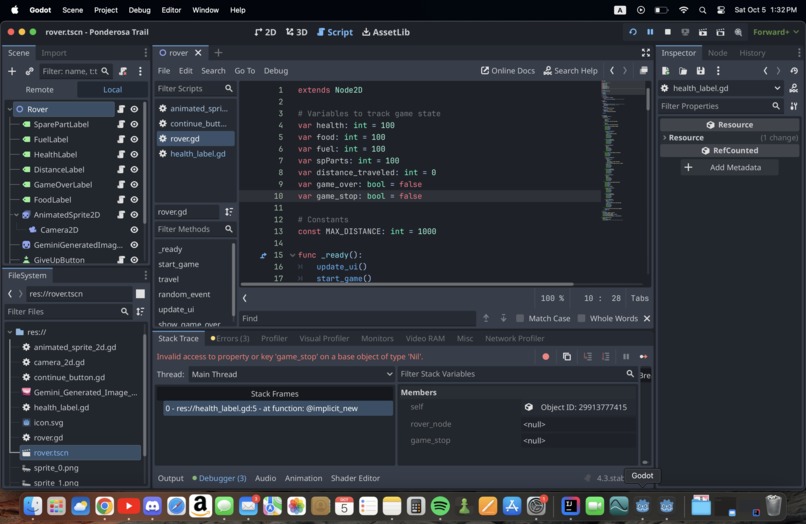Click Add Metadata button
The height and width of the screenshot is (524, 806).
tap(729, 168)
